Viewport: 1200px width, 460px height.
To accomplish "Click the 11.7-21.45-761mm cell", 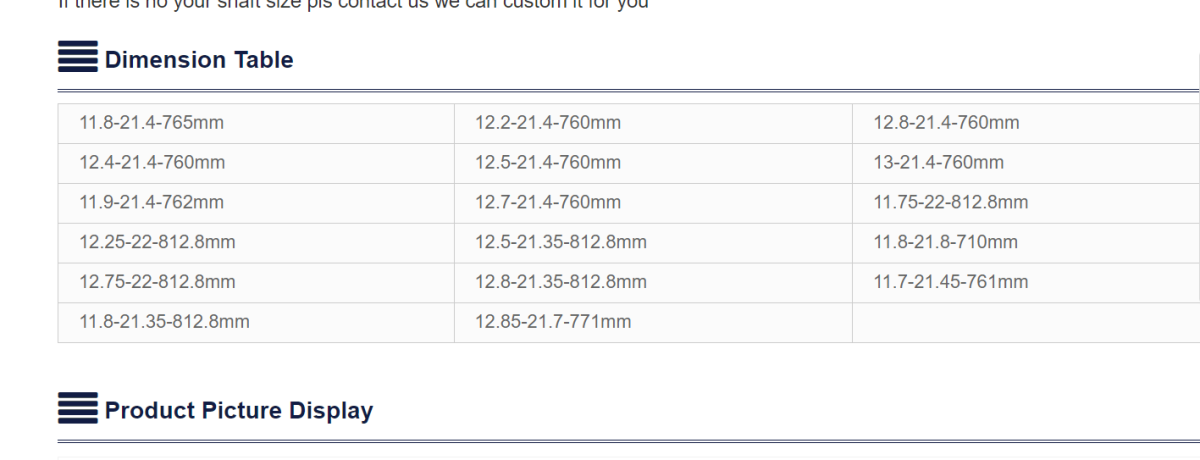I will tap(1026, 283).
